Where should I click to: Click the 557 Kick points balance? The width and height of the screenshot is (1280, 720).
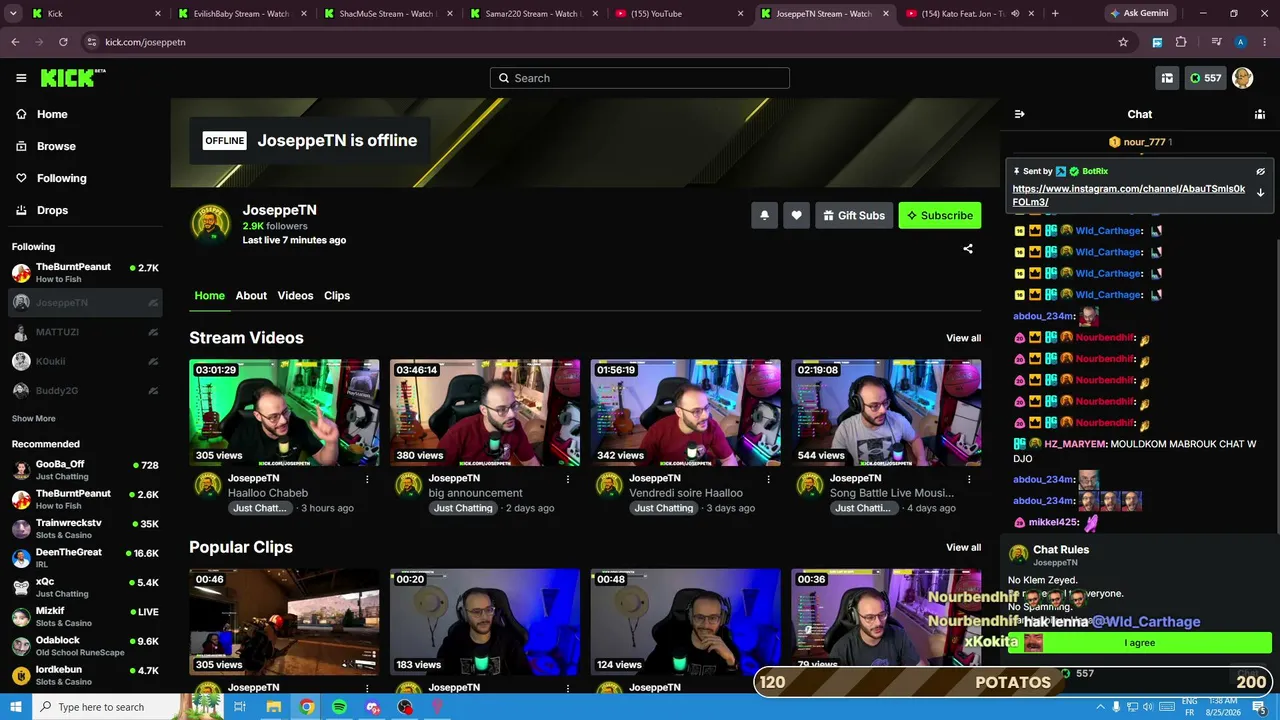tap(1205, 78)
